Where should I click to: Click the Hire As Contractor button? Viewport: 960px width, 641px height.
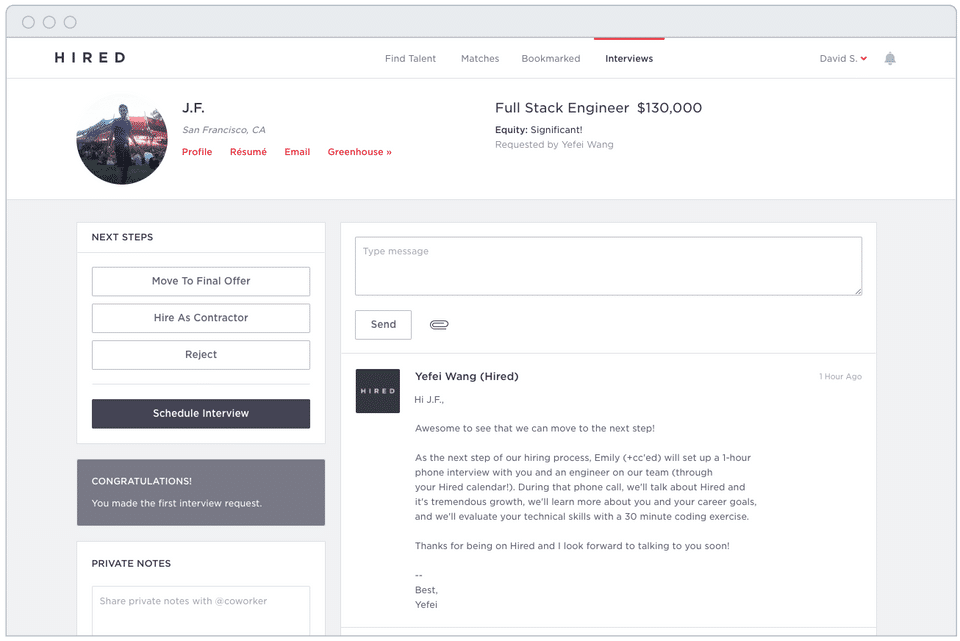click(x=201, y=318)
